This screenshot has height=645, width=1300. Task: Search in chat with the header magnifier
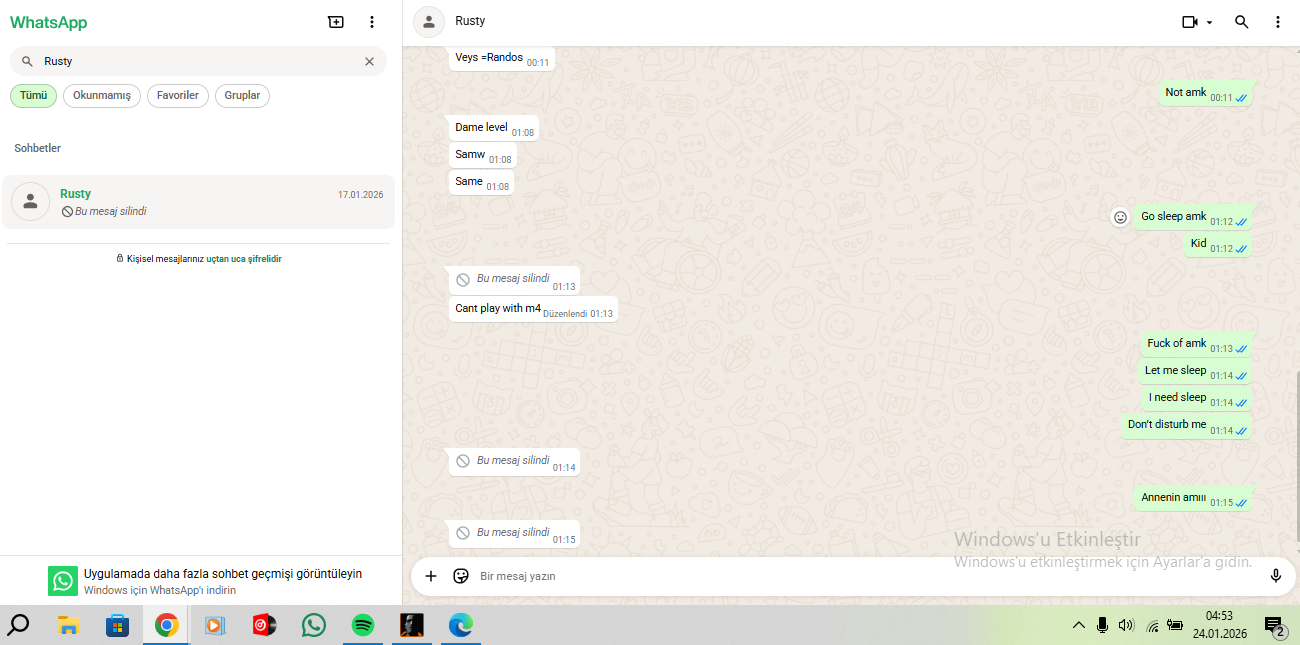click(1242, 22)
